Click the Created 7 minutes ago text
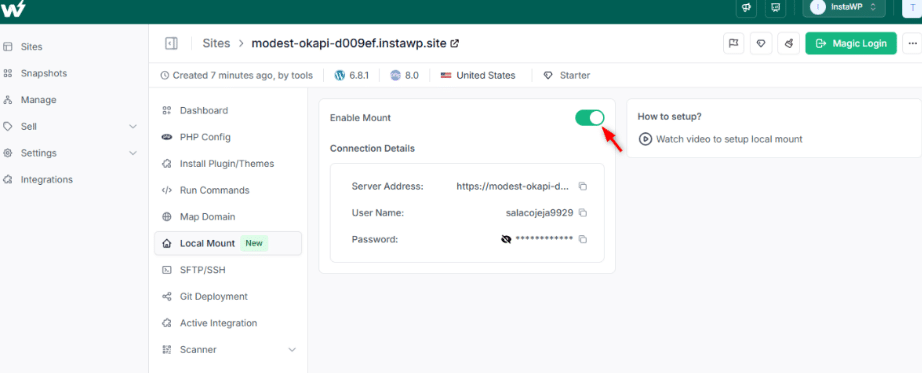The height and width of the screenshot is (373, 922). click(243, 75)
